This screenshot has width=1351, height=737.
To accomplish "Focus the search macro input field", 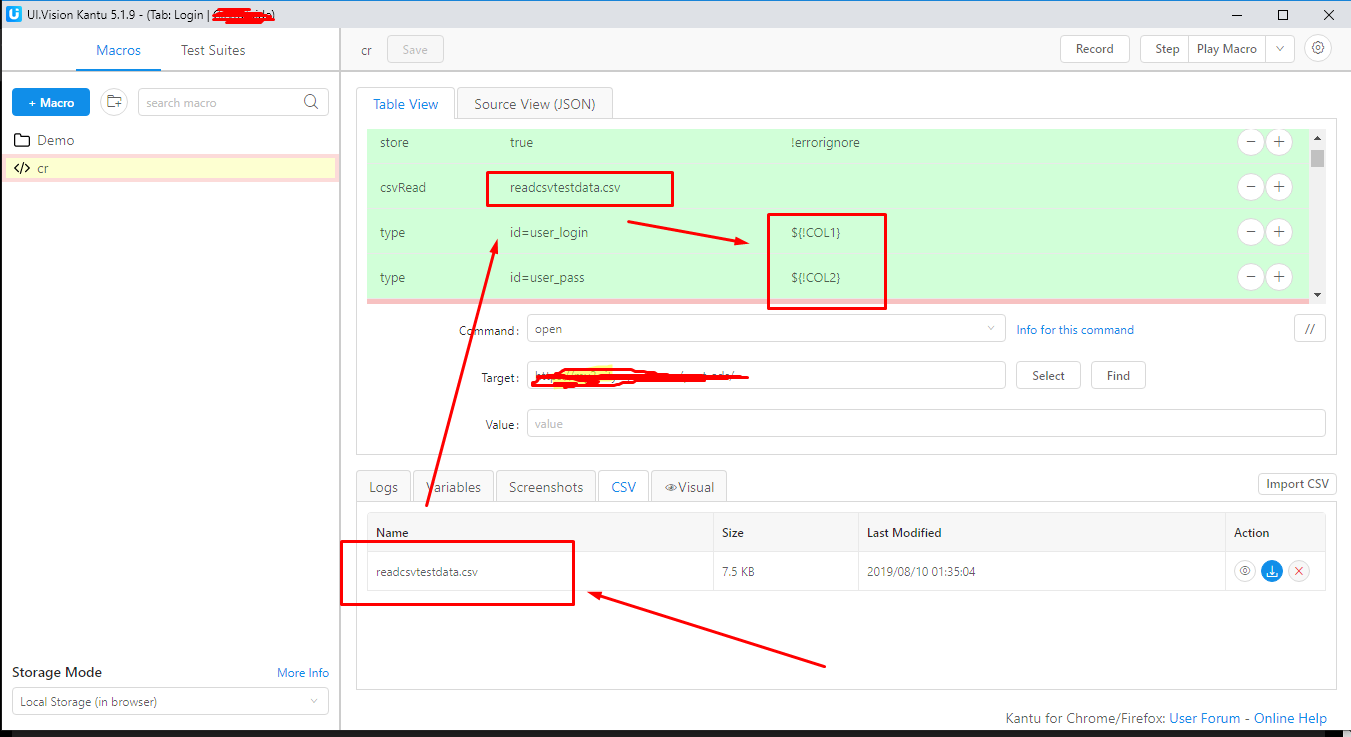I will [221, 102].
